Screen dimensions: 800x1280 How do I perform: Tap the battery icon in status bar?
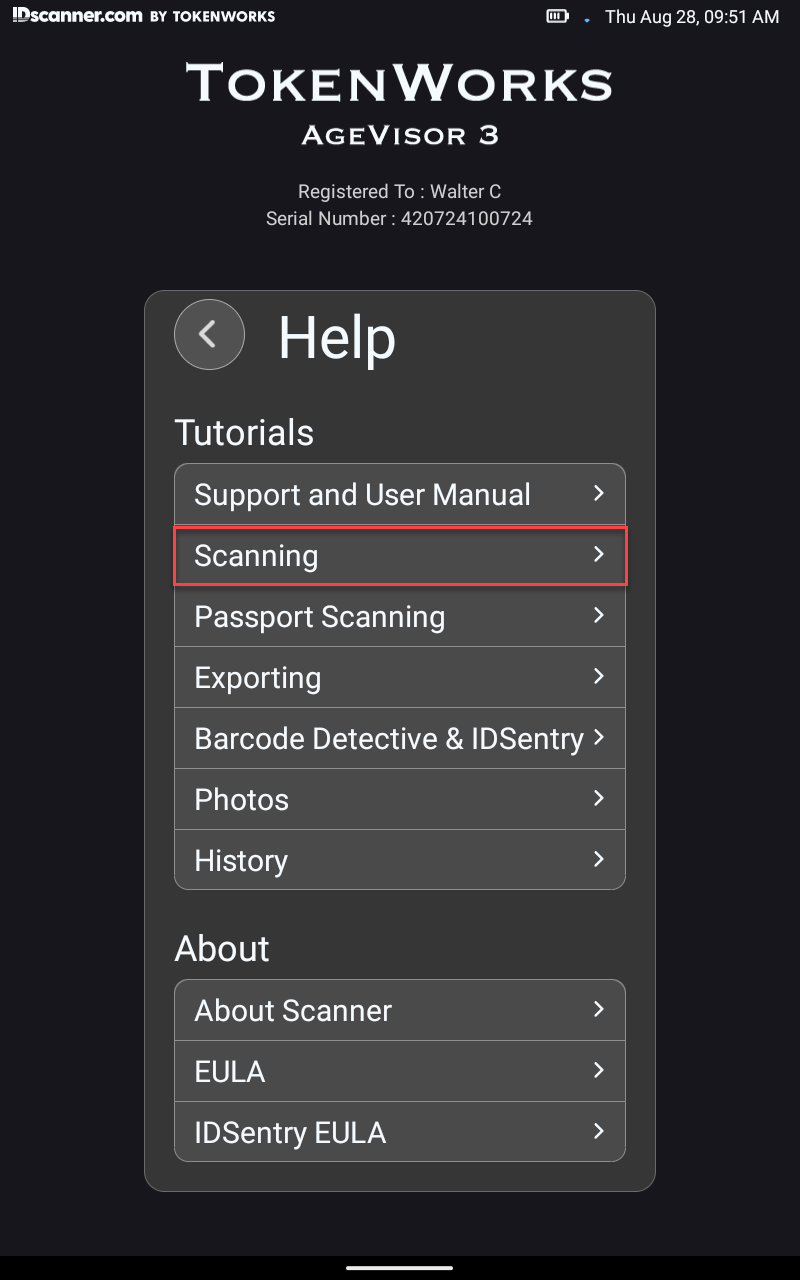pyautogui.click(x=557, y=16)
